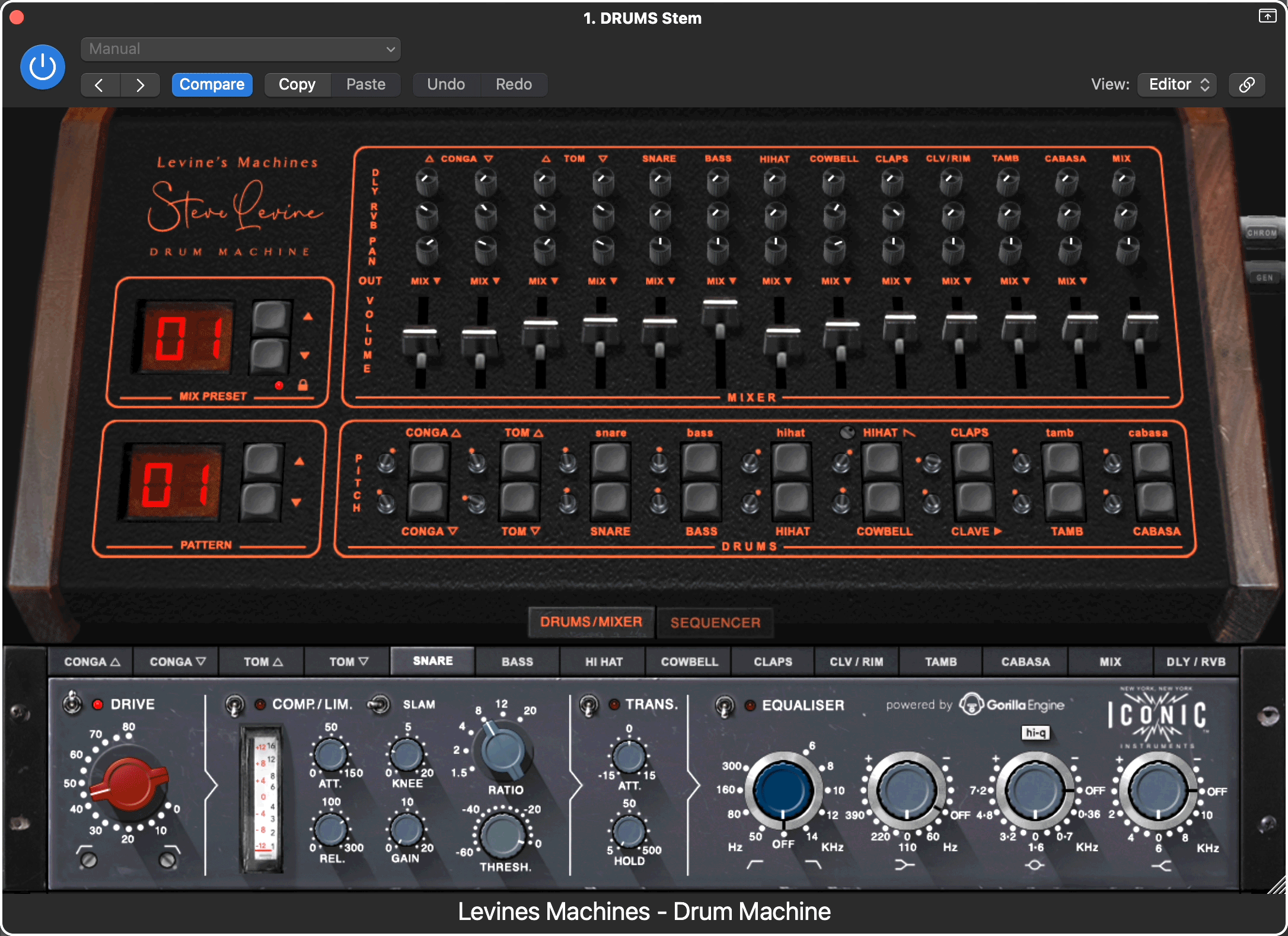
Task: Click the Copy button
Action: pos(297,84)
